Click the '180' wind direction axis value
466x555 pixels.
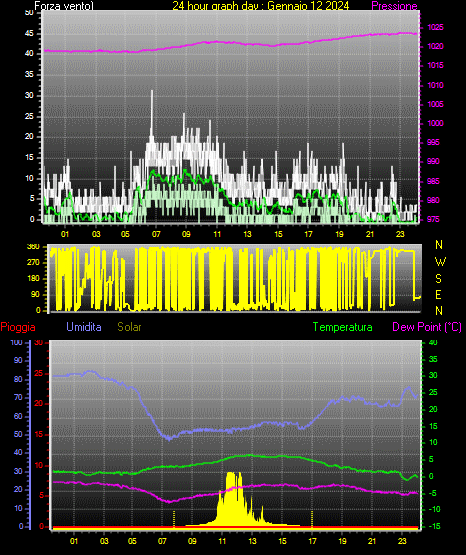tap(33, 279)
